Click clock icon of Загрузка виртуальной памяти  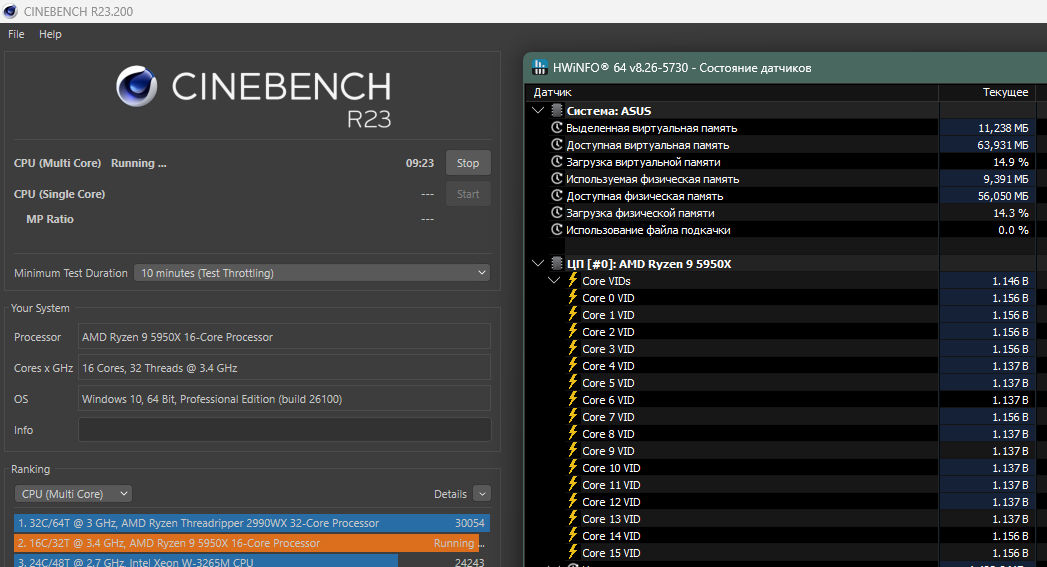557,162
